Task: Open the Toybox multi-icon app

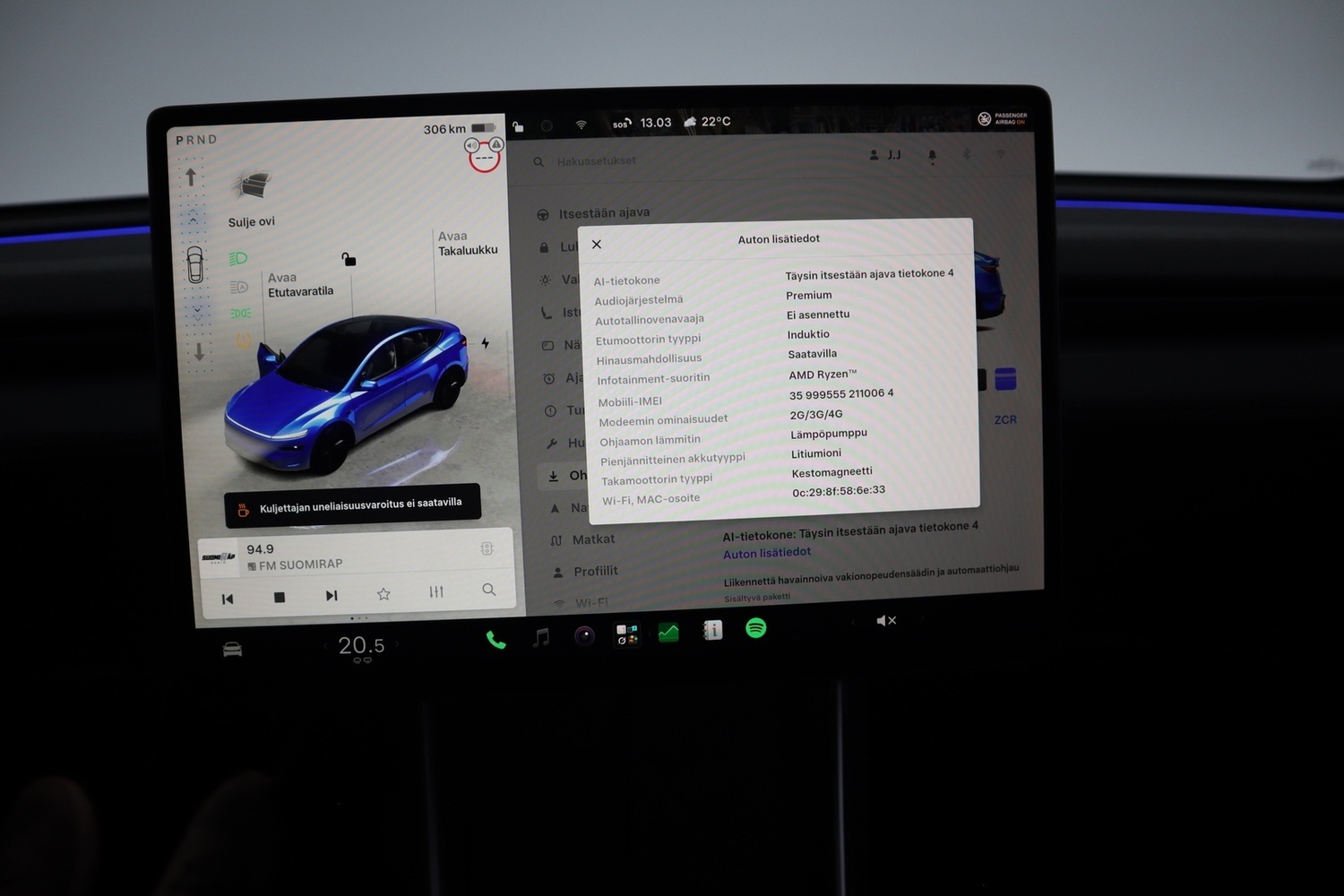Action: (627, 634)
